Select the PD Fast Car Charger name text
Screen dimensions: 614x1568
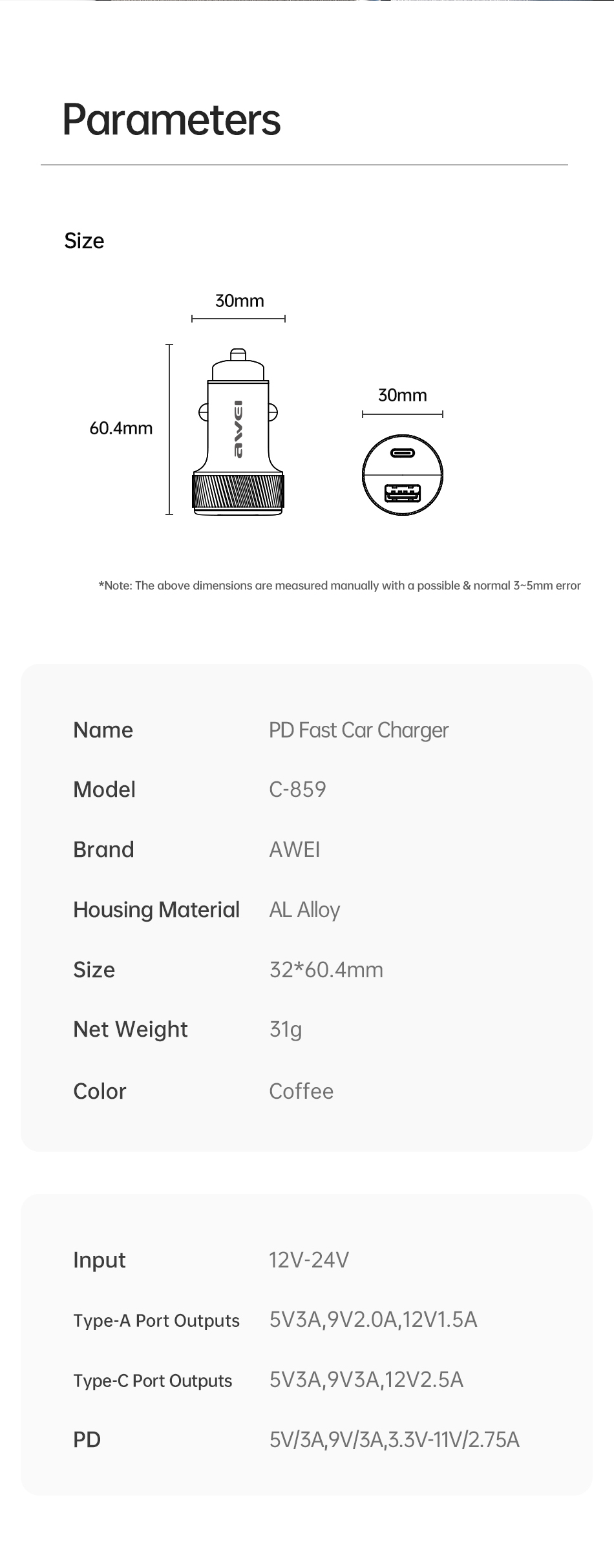click(359, 730)
